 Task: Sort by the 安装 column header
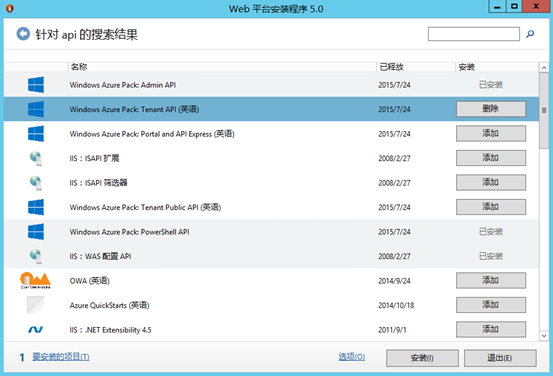(x=497, y=67)
